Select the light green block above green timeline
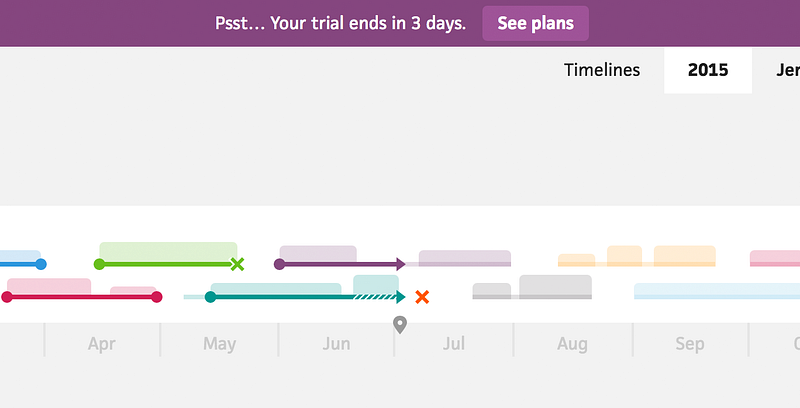The width and height of the screenshot is (800, 408). [168, 251]
